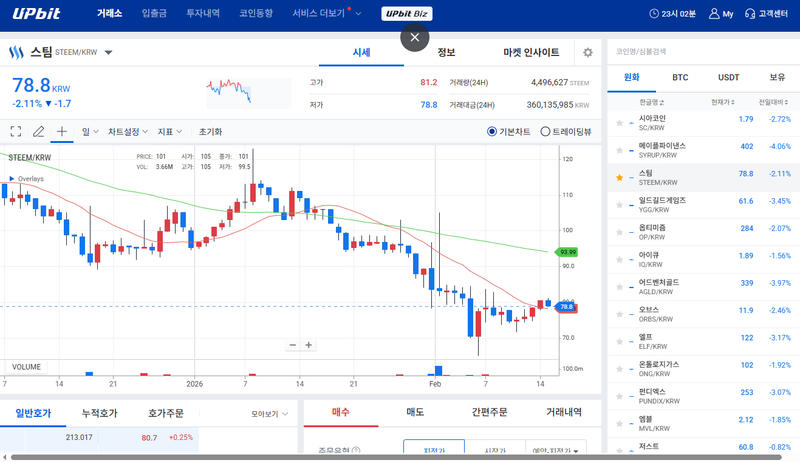The width and height of the screenshot is (800, 462).
Task: Activate the crosshair cursor tool
Action: click(x=62, y=131)
